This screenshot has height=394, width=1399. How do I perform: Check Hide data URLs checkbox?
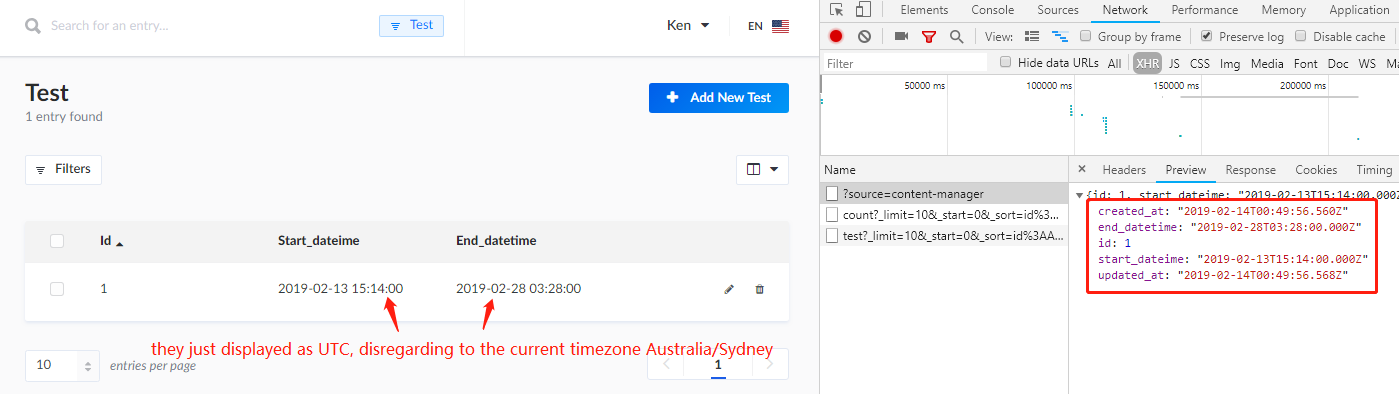coord(1006,62)
